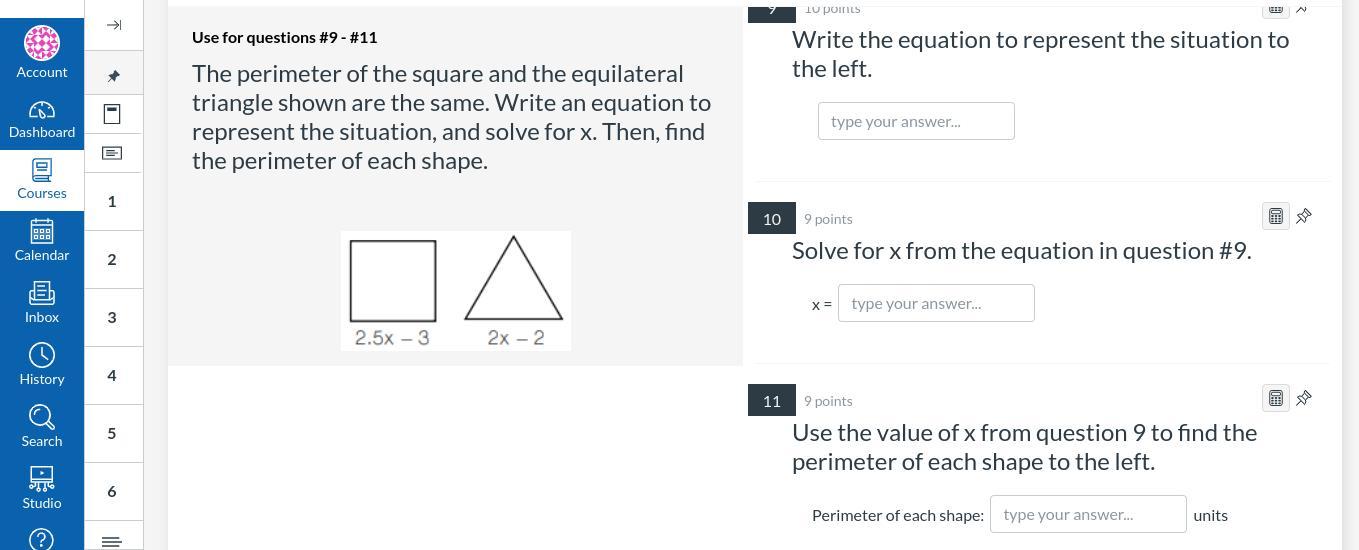
Task: Toggle pinned questions filter in navigator
Action: click(x=113, y=76)
